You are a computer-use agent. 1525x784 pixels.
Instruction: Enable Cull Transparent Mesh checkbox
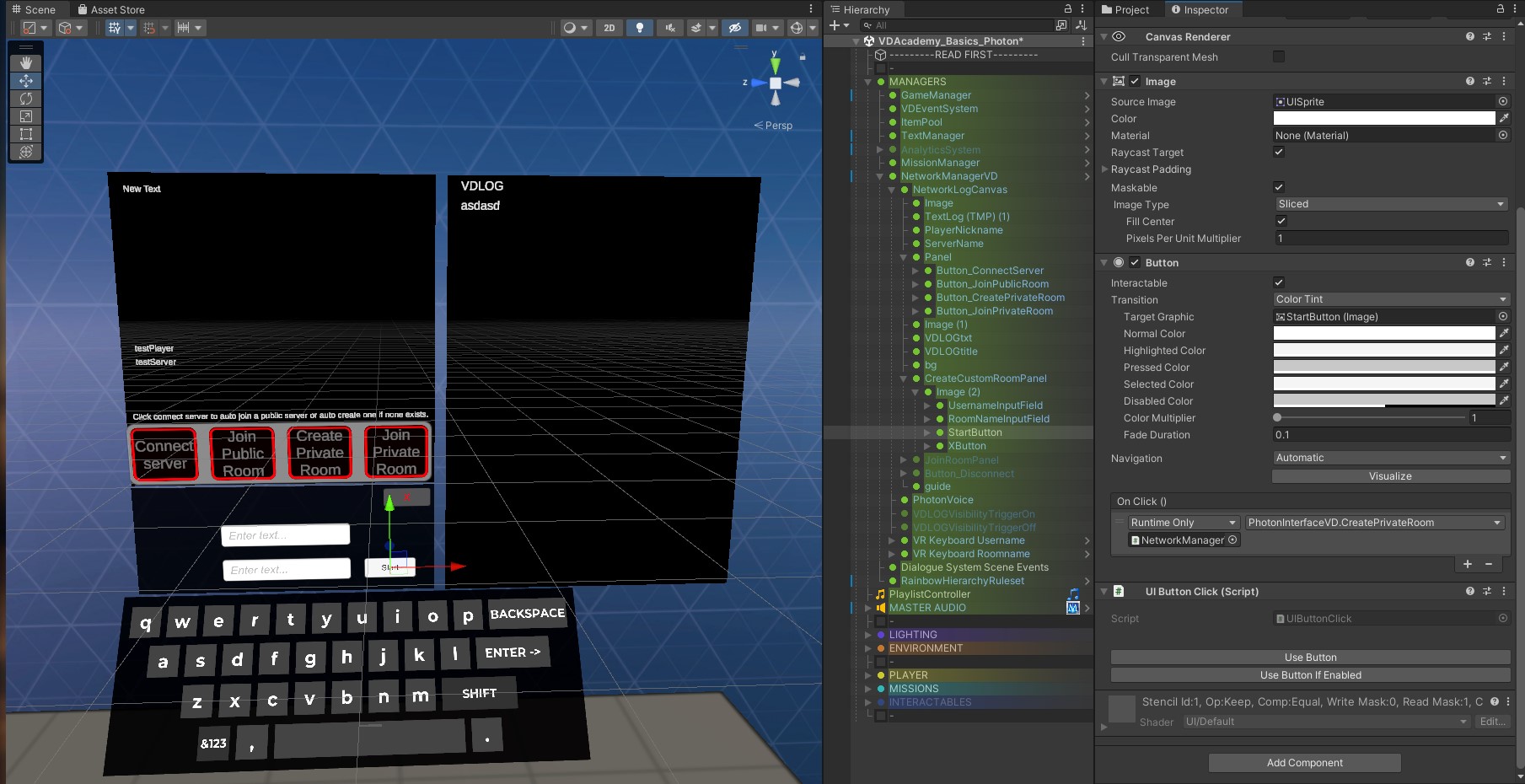(x=1279, y=56)
